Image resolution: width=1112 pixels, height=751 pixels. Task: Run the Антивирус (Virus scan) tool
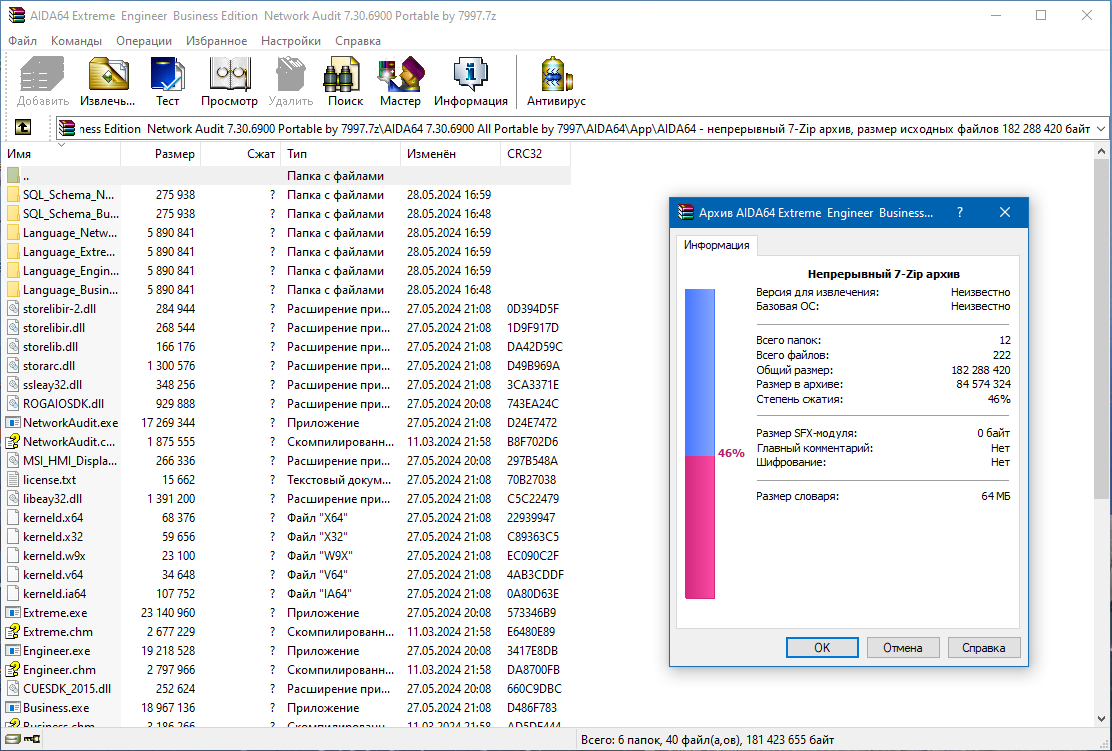click(556, 81)
